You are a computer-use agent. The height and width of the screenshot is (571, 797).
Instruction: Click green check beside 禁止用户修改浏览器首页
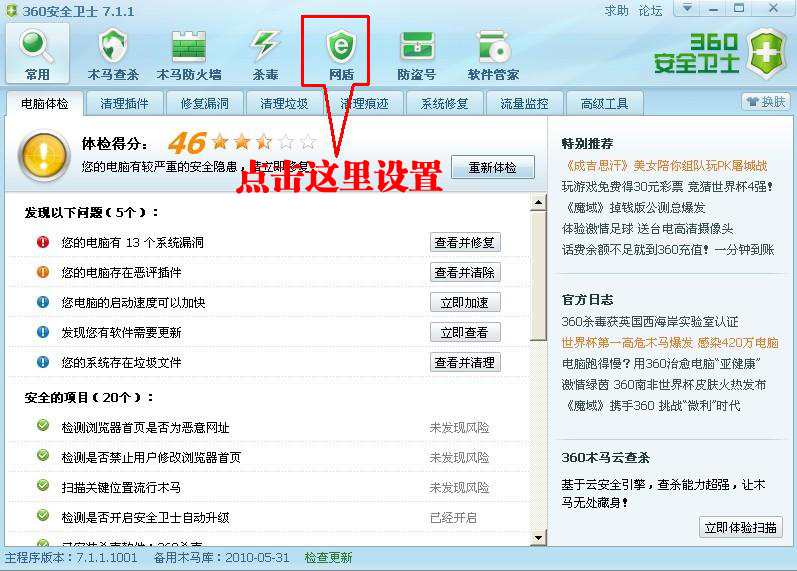tap(43, 455)
